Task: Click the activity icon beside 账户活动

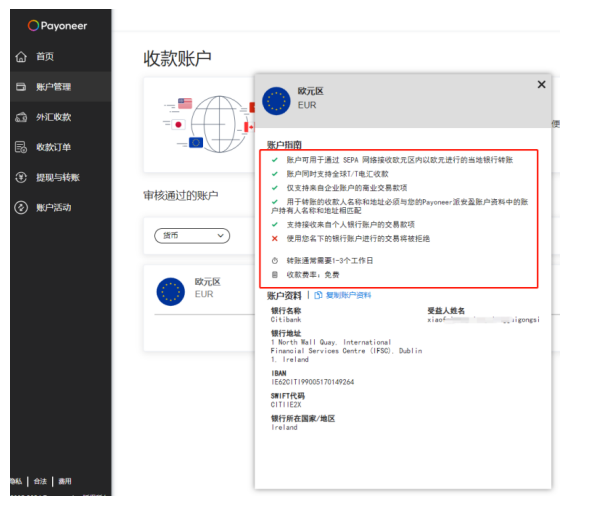Action: (21, 207)
